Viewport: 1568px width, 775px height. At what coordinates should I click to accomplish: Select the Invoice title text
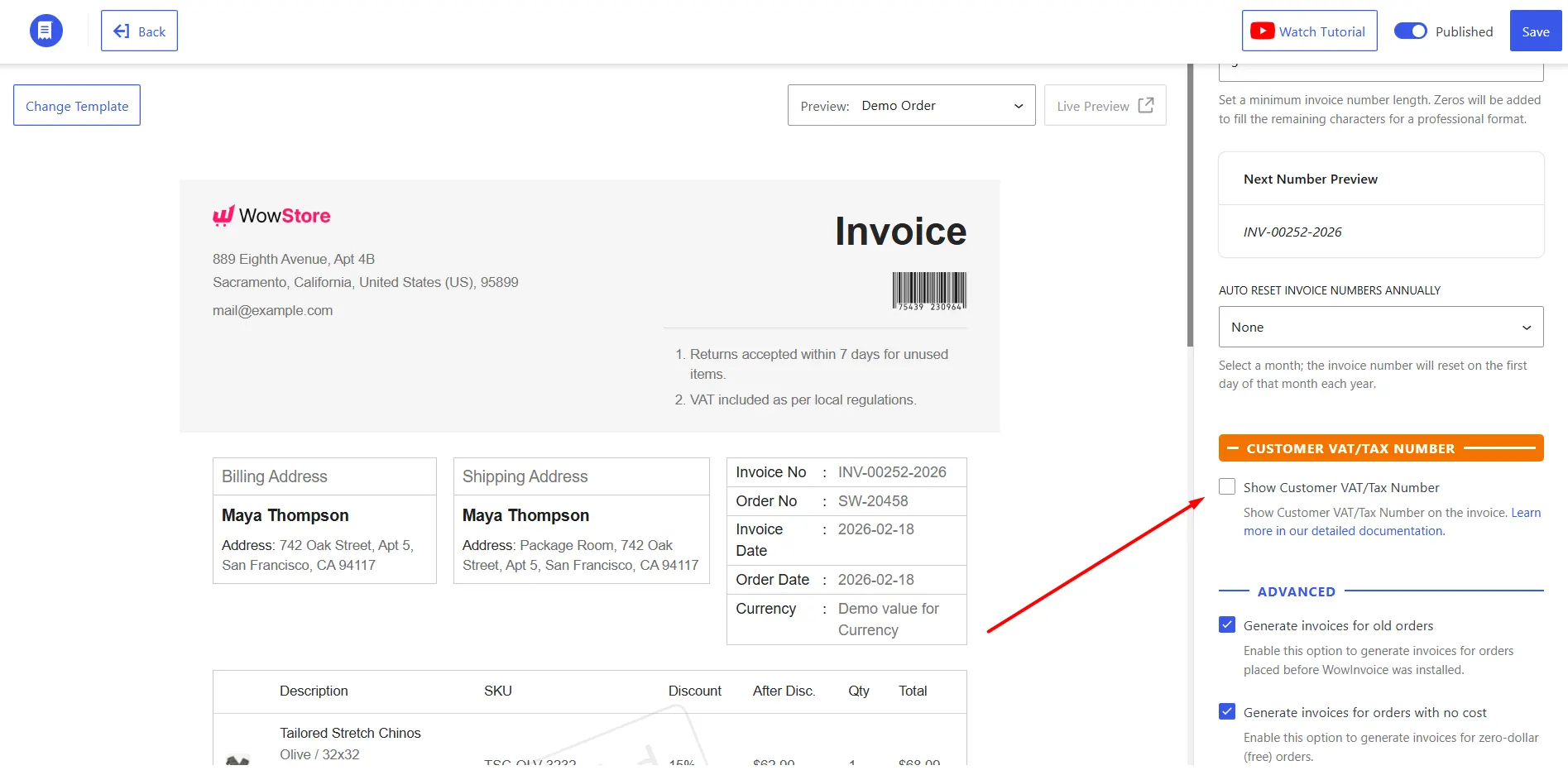click(x=900, y=231)
